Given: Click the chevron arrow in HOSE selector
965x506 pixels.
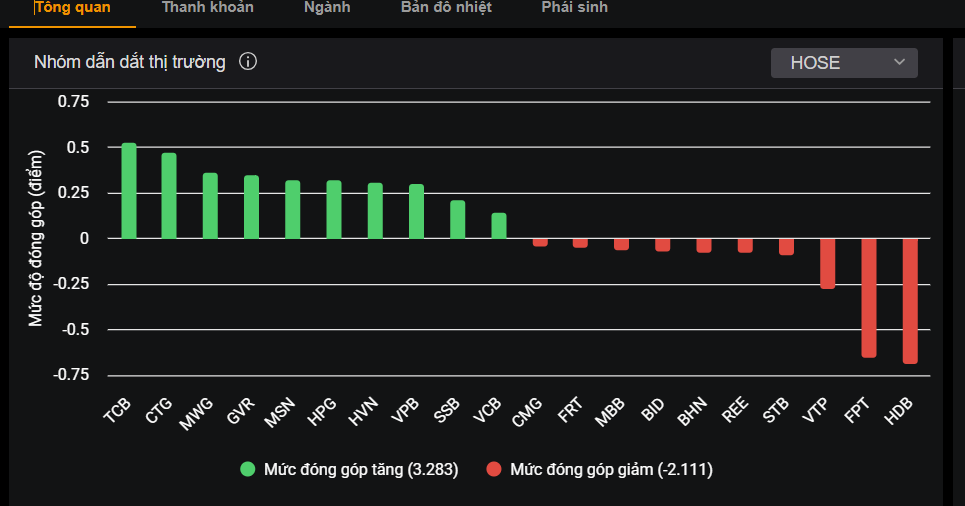Looking at the screenshot, I should point(899,62).
